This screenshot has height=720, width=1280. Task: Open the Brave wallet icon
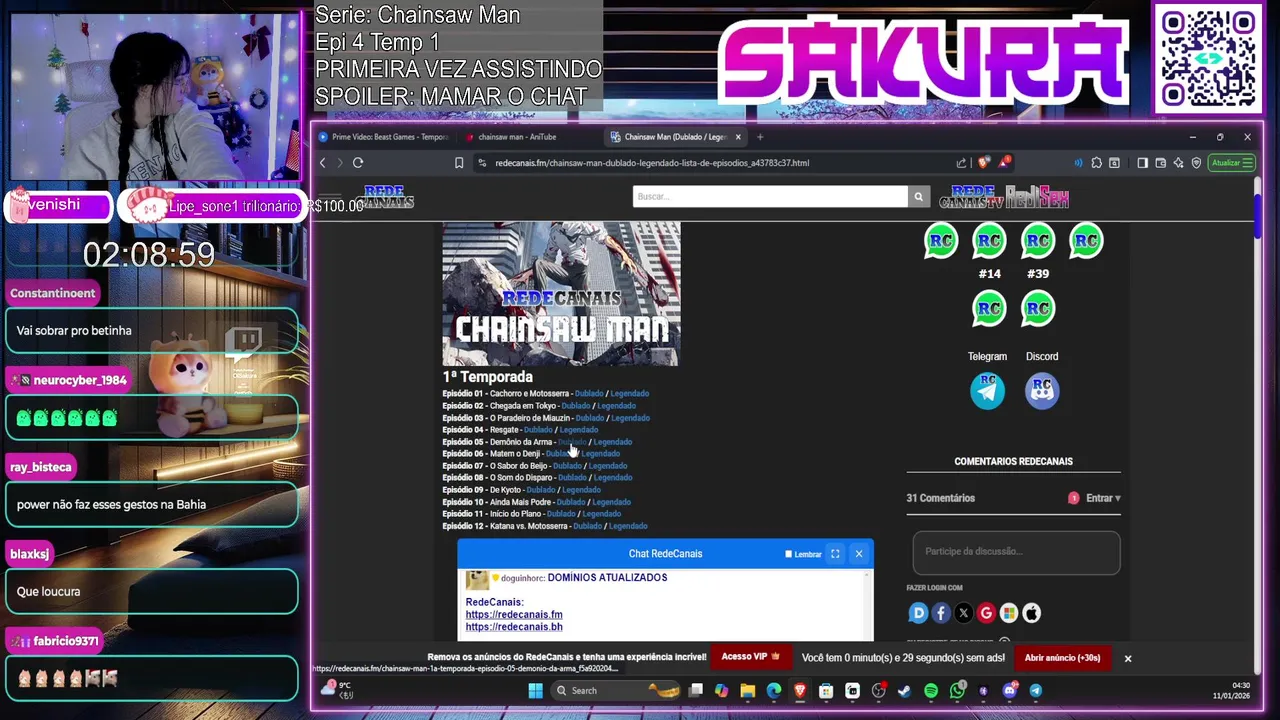tap(1161, 163)
